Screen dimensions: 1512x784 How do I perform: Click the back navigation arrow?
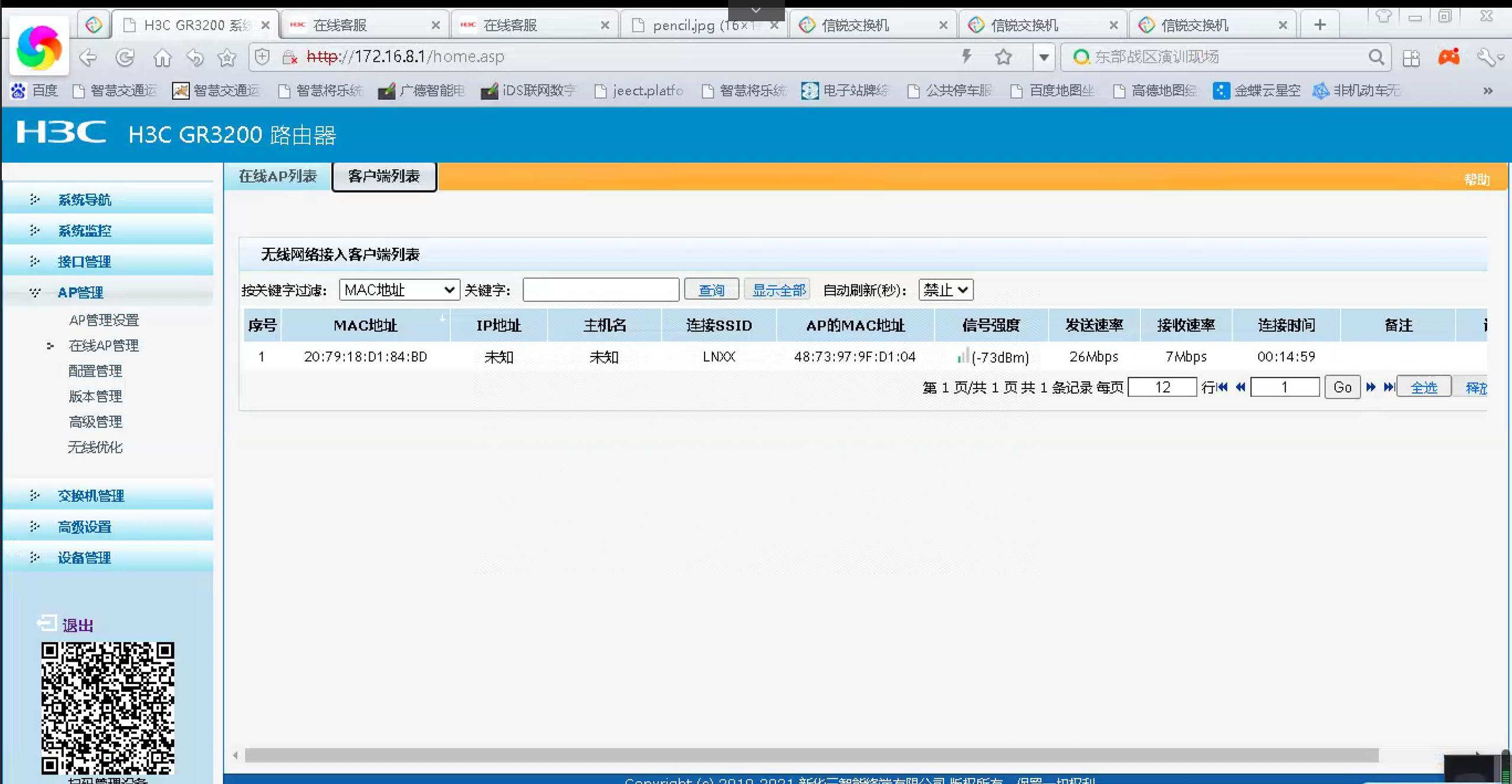(88, 57)
